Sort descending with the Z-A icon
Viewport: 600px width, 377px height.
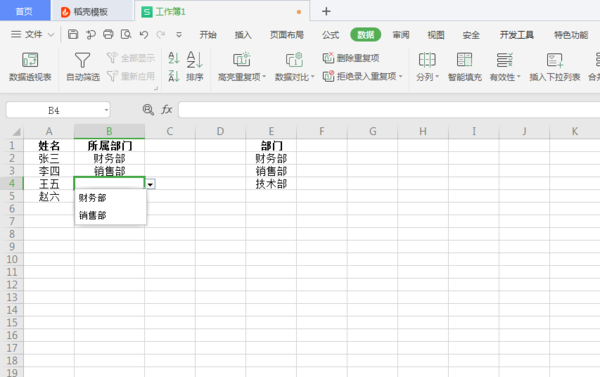click(174, 76)
